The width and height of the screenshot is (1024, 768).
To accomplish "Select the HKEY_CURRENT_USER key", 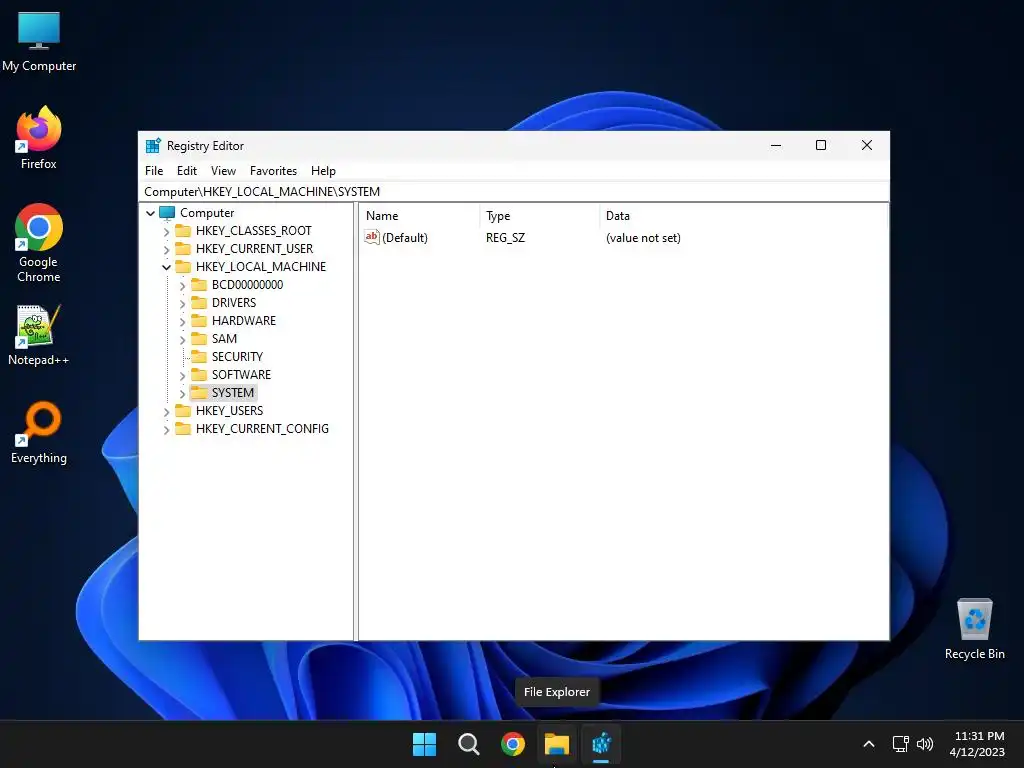I will point(254,249).
